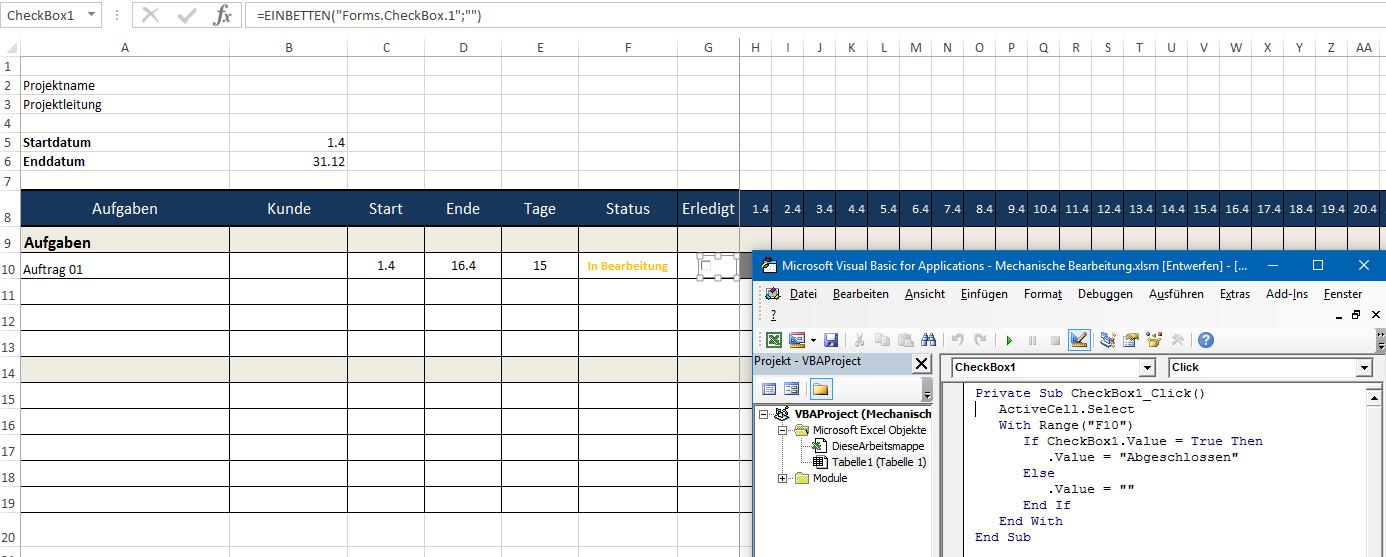
Task: Save the project with the floppy disk icon
Action: pos(831,340)
